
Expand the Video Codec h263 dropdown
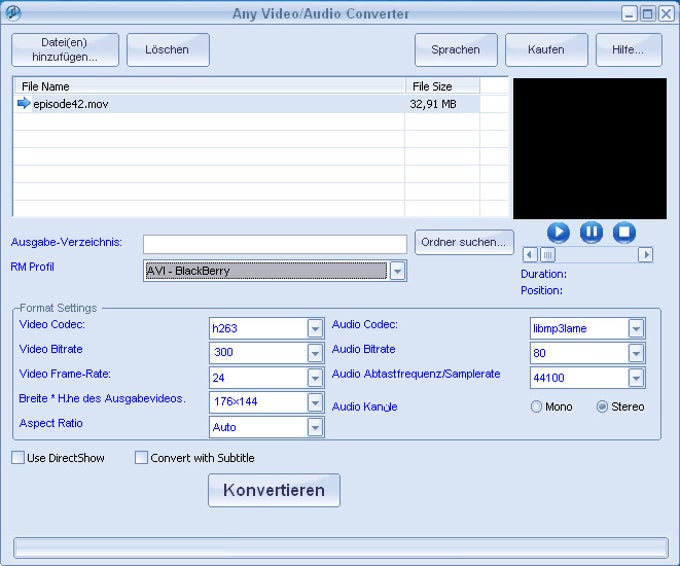[x=315, y=328]
